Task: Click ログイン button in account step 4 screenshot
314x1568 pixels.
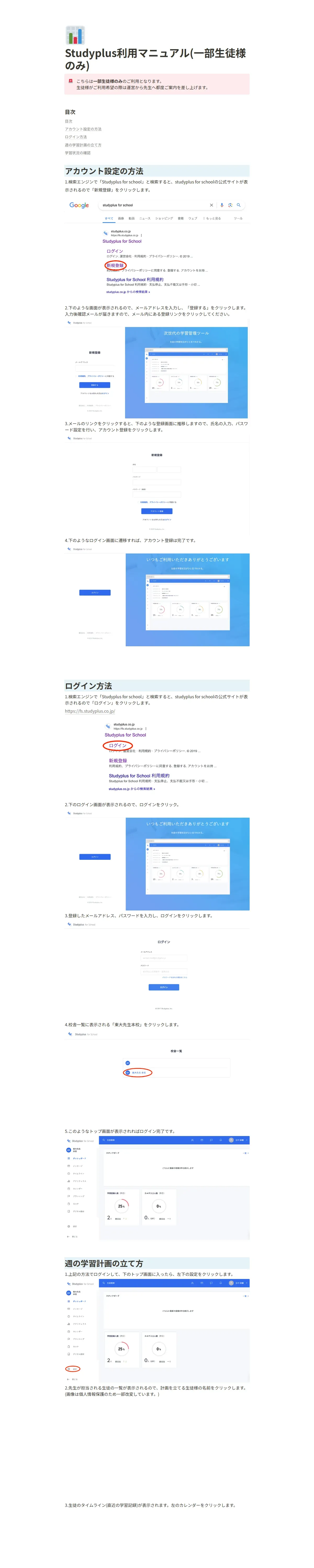Action: tap(94, 592)
